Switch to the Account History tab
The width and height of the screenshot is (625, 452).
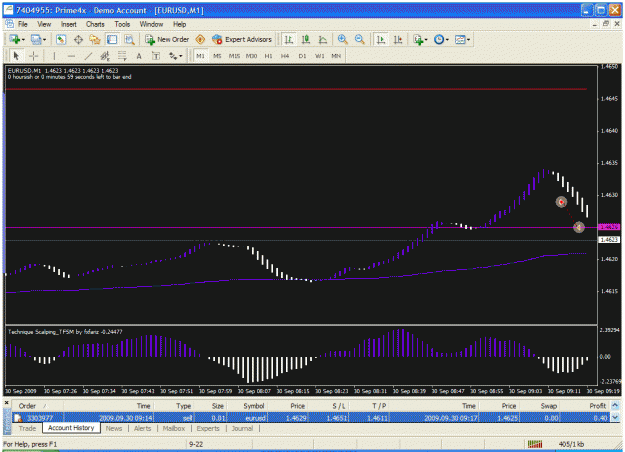point(71,428)
